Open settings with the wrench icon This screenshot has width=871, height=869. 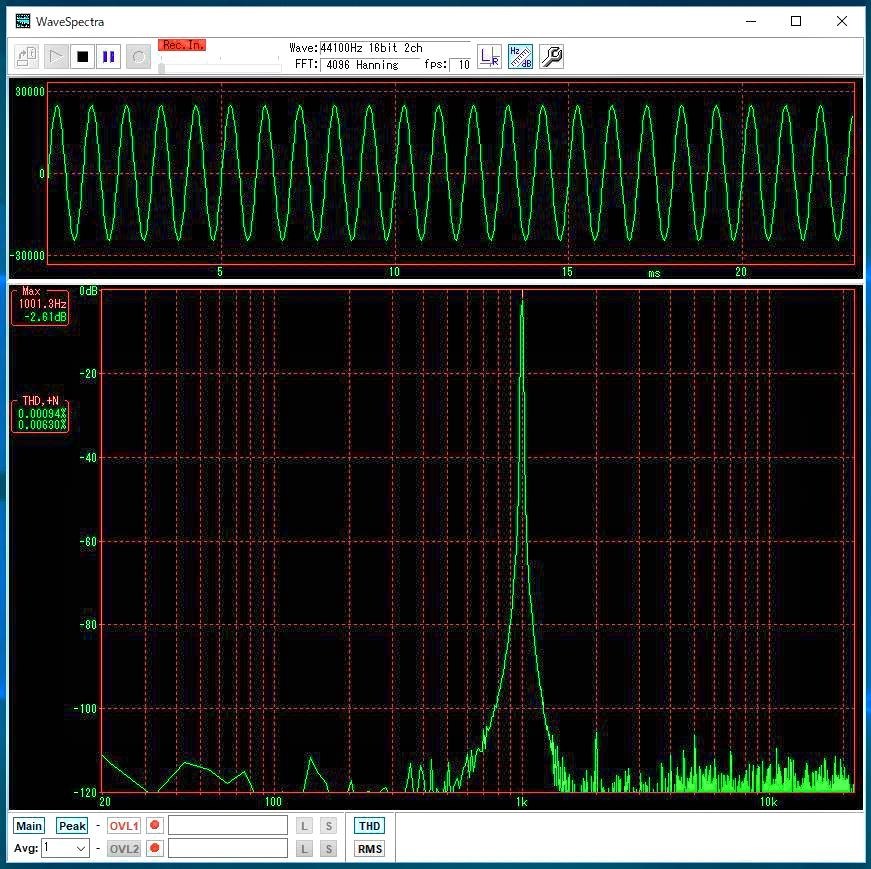(551, 57)
